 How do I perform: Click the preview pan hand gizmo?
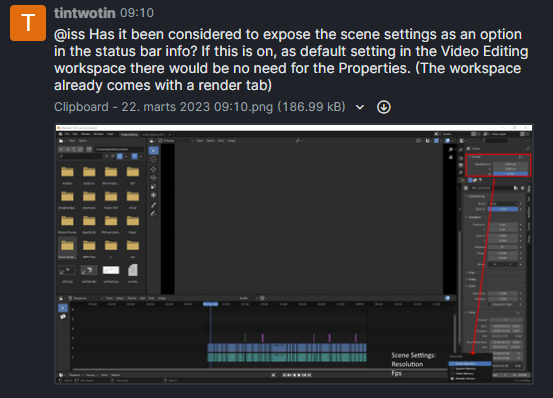pos(451,157)
